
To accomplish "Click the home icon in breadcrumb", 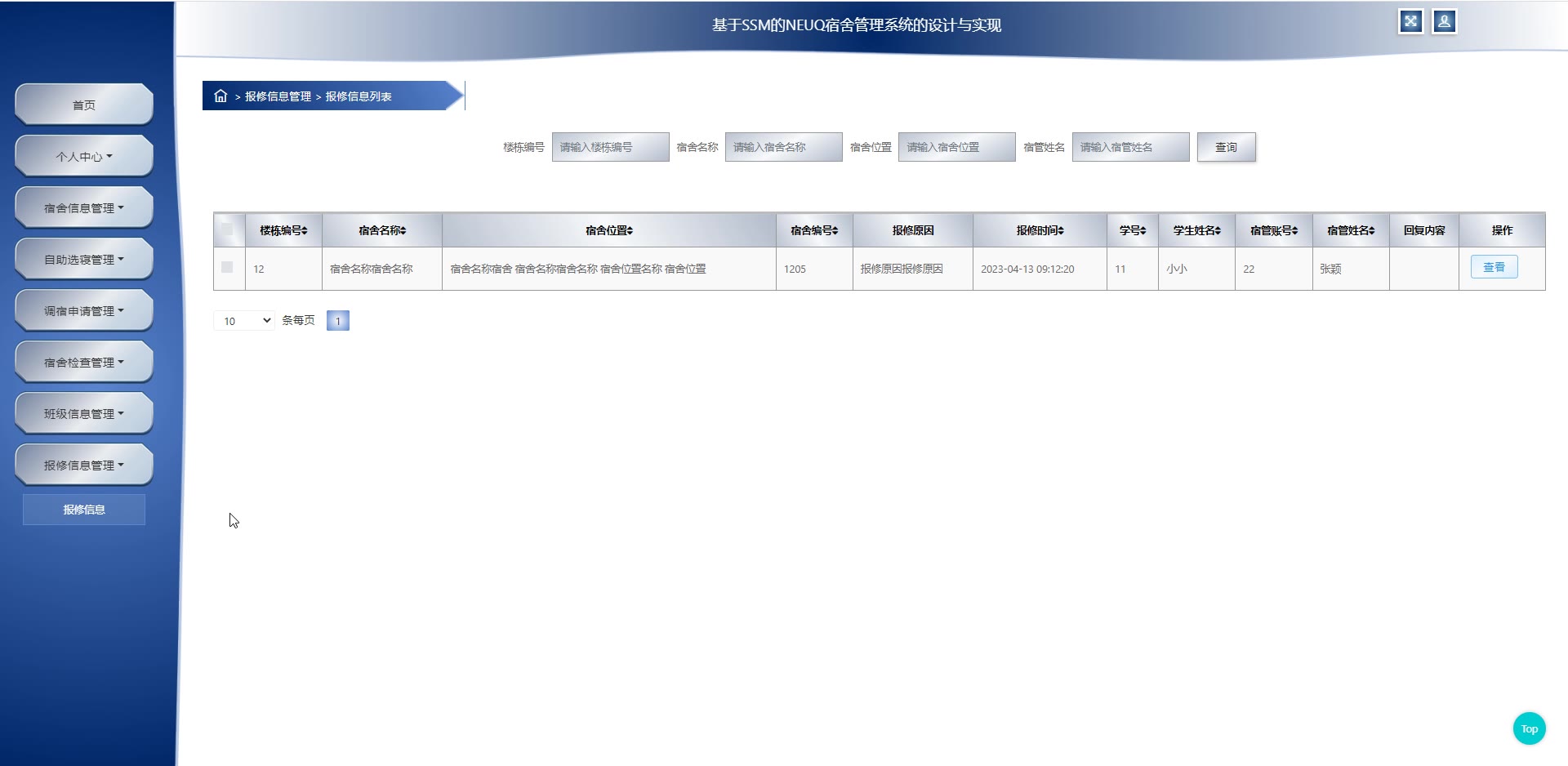I will (x=220, y=96).
